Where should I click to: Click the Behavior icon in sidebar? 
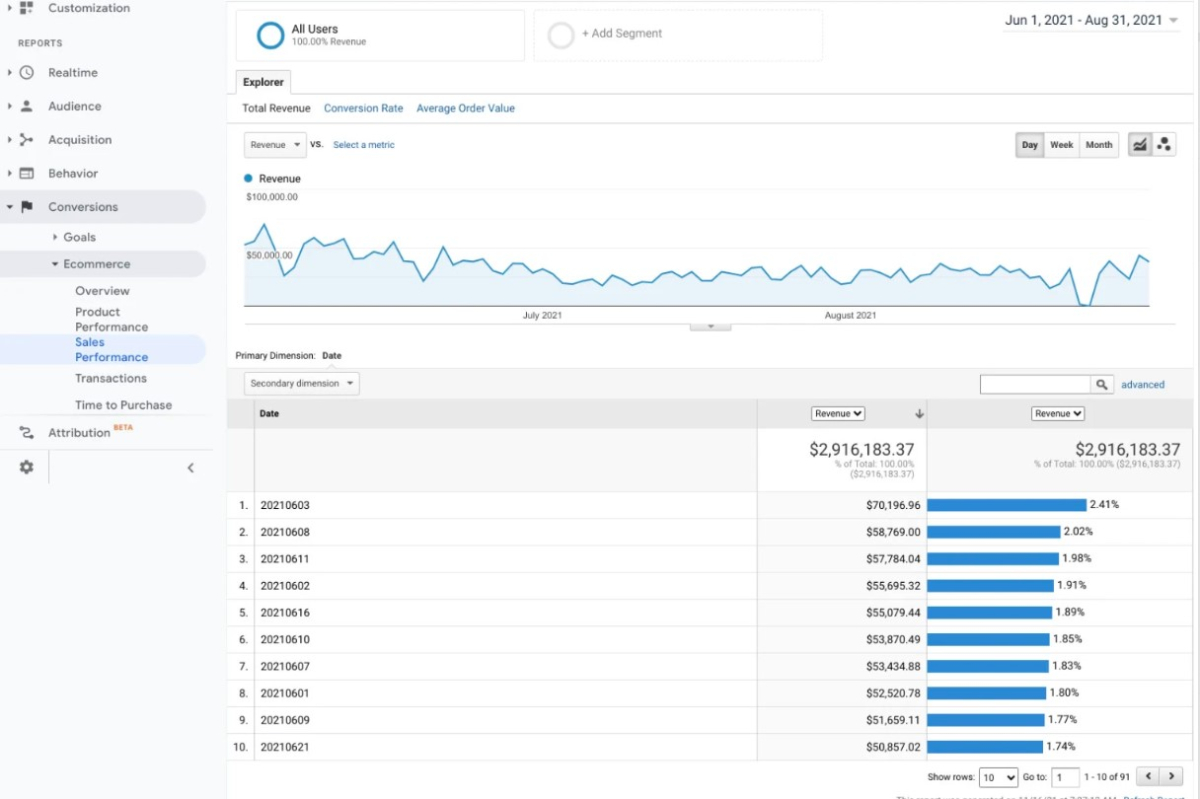click(27, 173)
